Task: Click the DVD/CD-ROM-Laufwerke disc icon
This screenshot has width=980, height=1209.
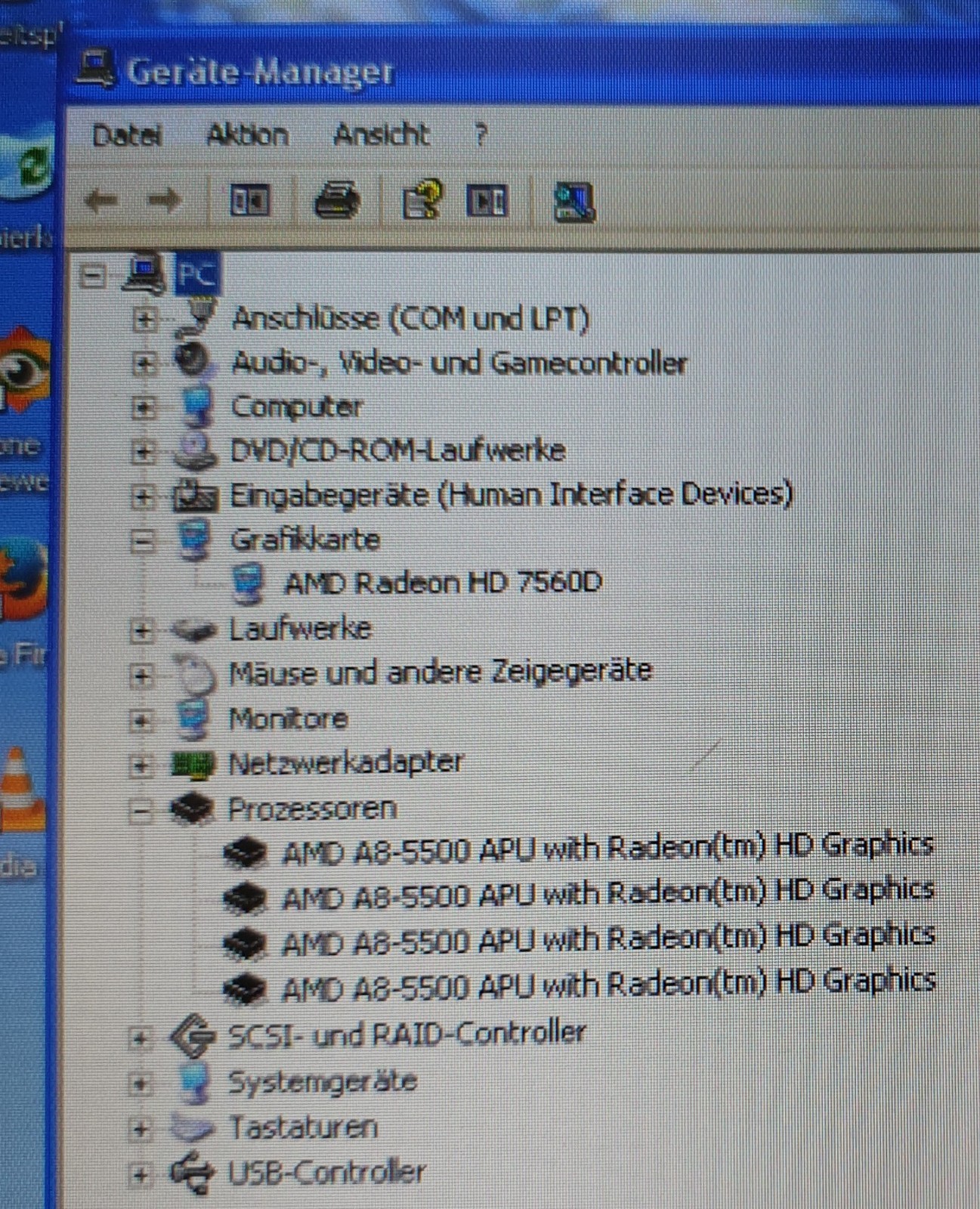Action: tap(195, 450)
